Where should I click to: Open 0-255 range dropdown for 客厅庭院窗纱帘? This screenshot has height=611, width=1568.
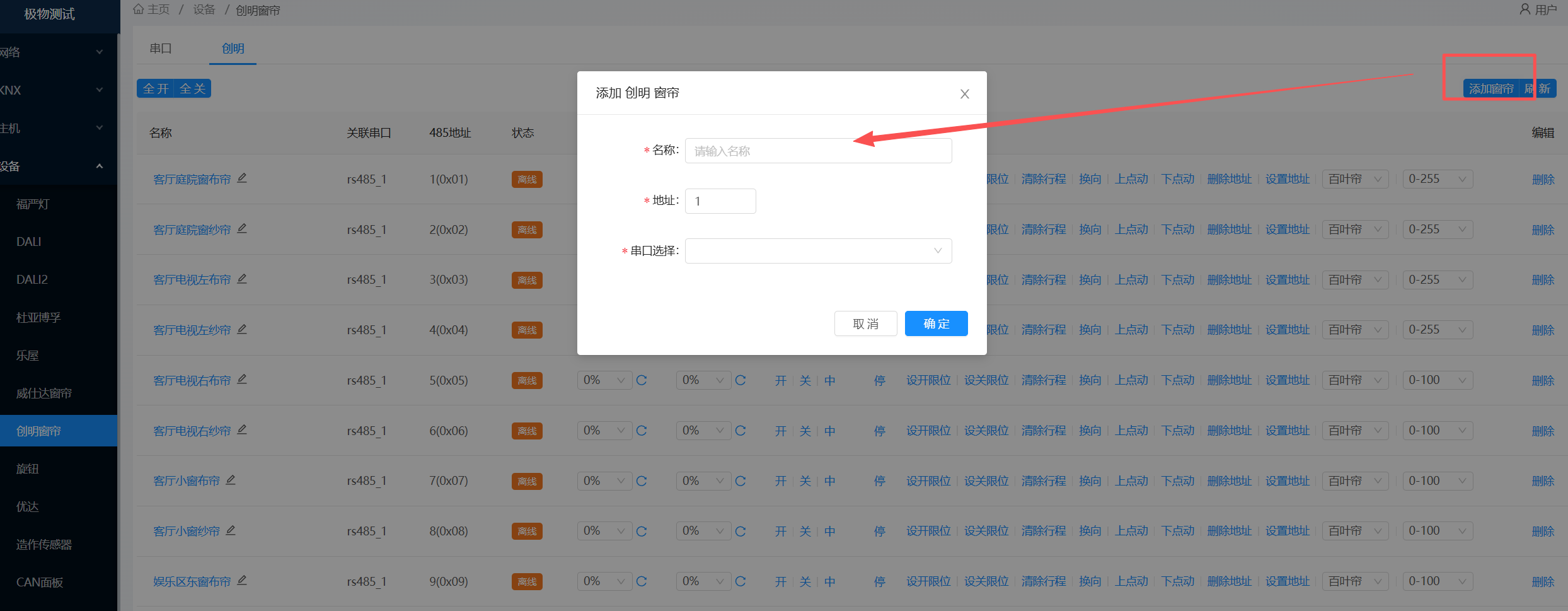[1438, 230]
